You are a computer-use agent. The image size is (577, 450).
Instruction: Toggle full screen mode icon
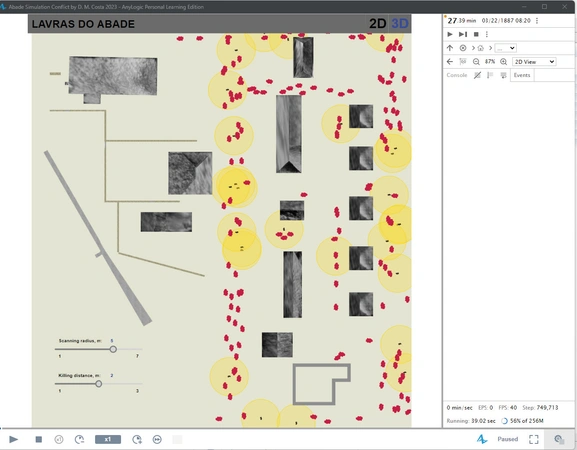pos(534,439)
